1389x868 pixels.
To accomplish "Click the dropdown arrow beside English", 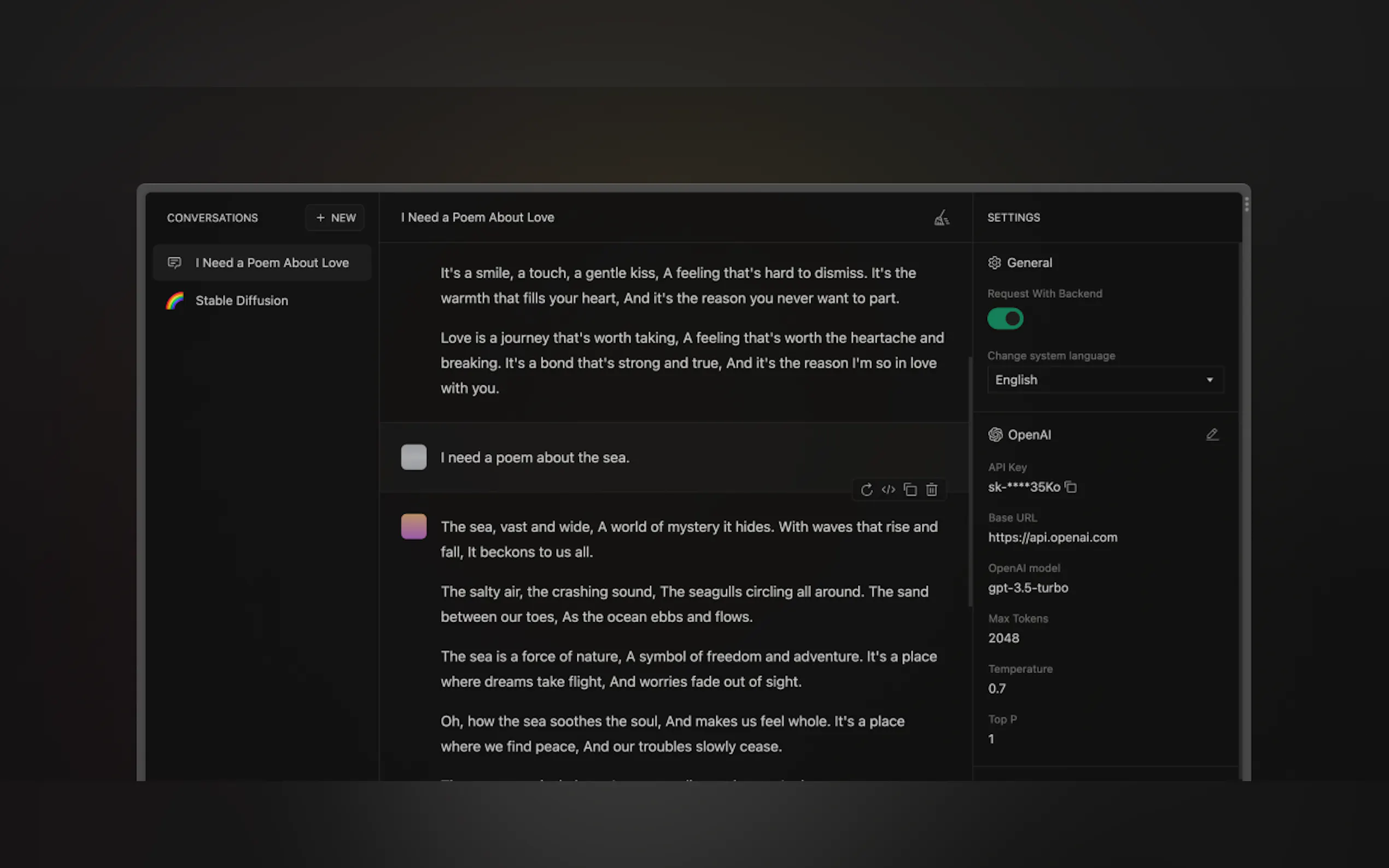I will click(1209, 379).
